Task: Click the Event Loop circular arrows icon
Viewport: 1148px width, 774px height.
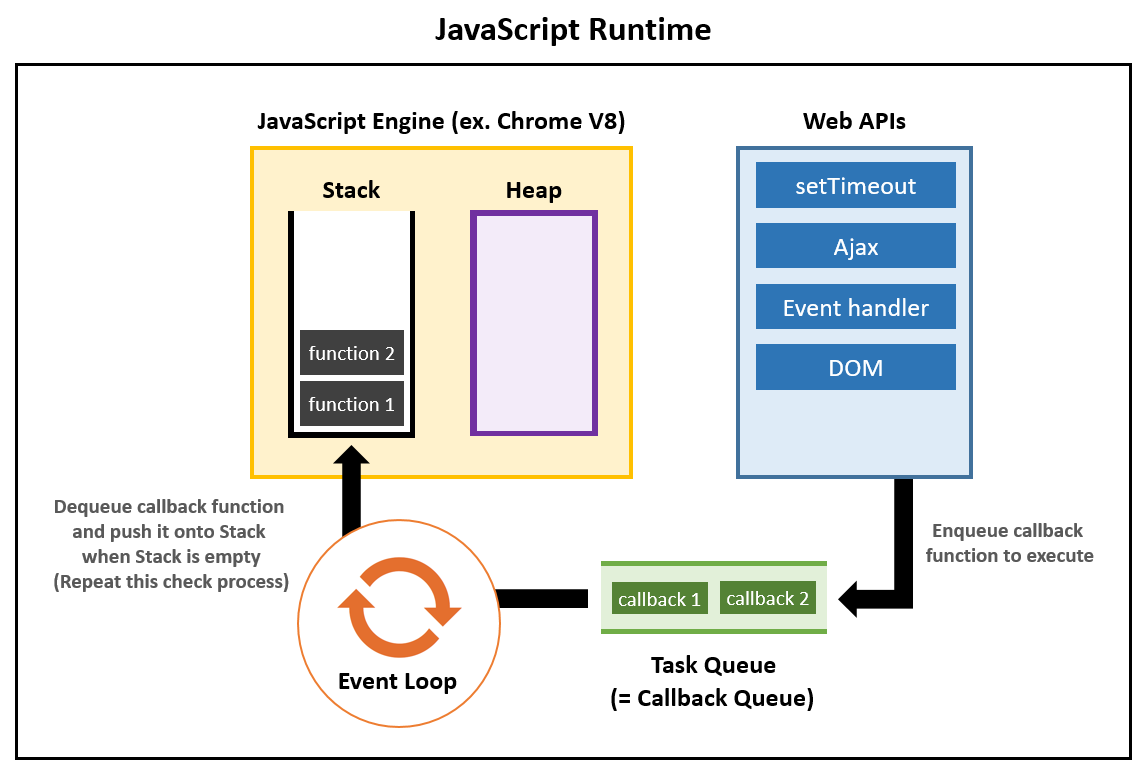Action: [x=399, y=608]
